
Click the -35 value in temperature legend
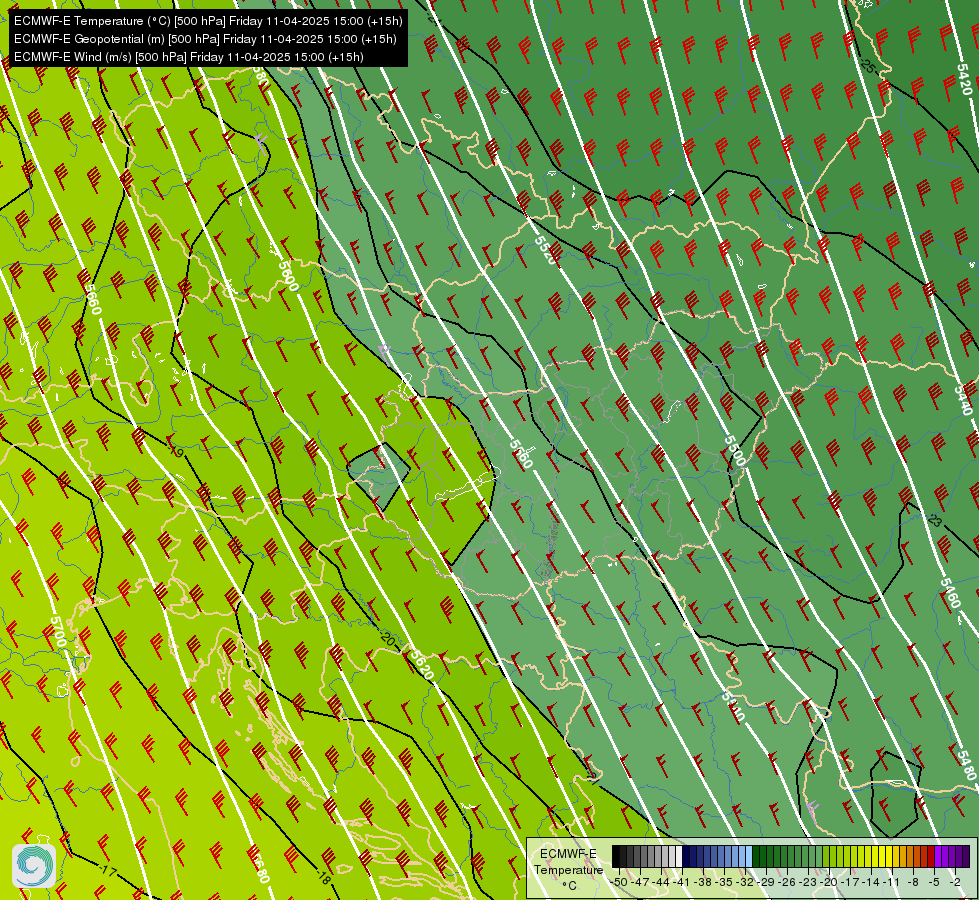pos(725,882)
